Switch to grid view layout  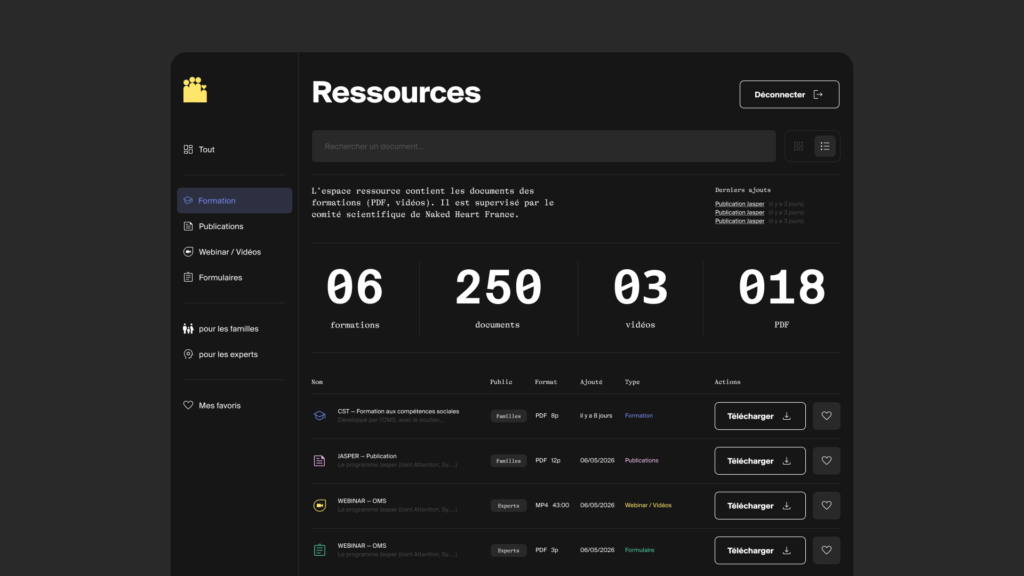[x=798, y=146]
